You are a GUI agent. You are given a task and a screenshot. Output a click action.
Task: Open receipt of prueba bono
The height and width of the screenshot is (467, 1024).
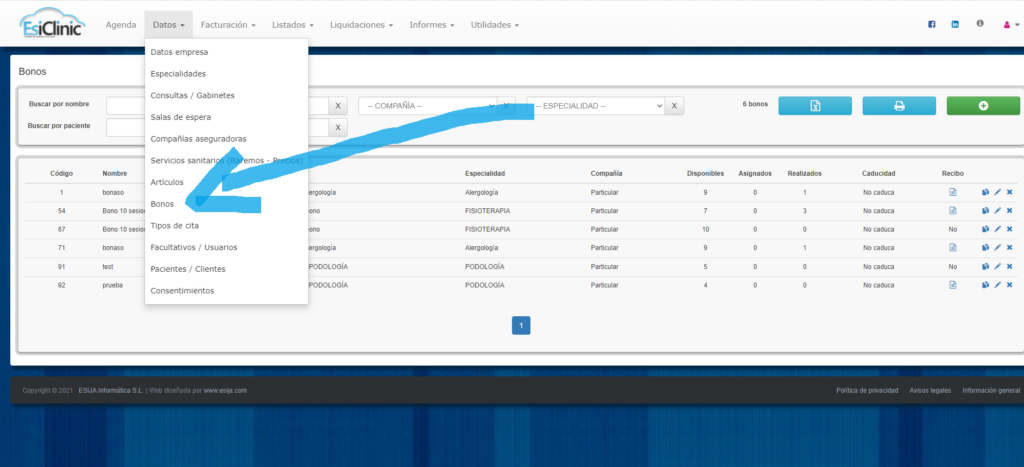(x=953, y=285)
